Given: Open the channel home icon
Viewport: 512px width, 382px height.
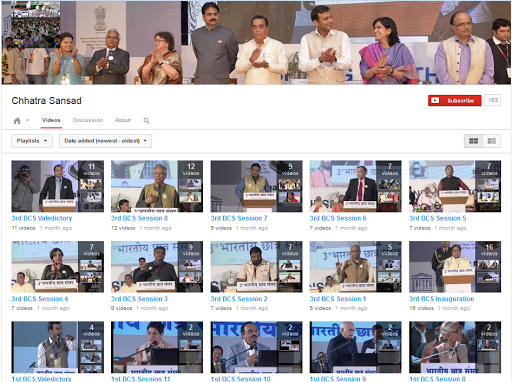Looking at the screenshot, I should coord(17,120).
